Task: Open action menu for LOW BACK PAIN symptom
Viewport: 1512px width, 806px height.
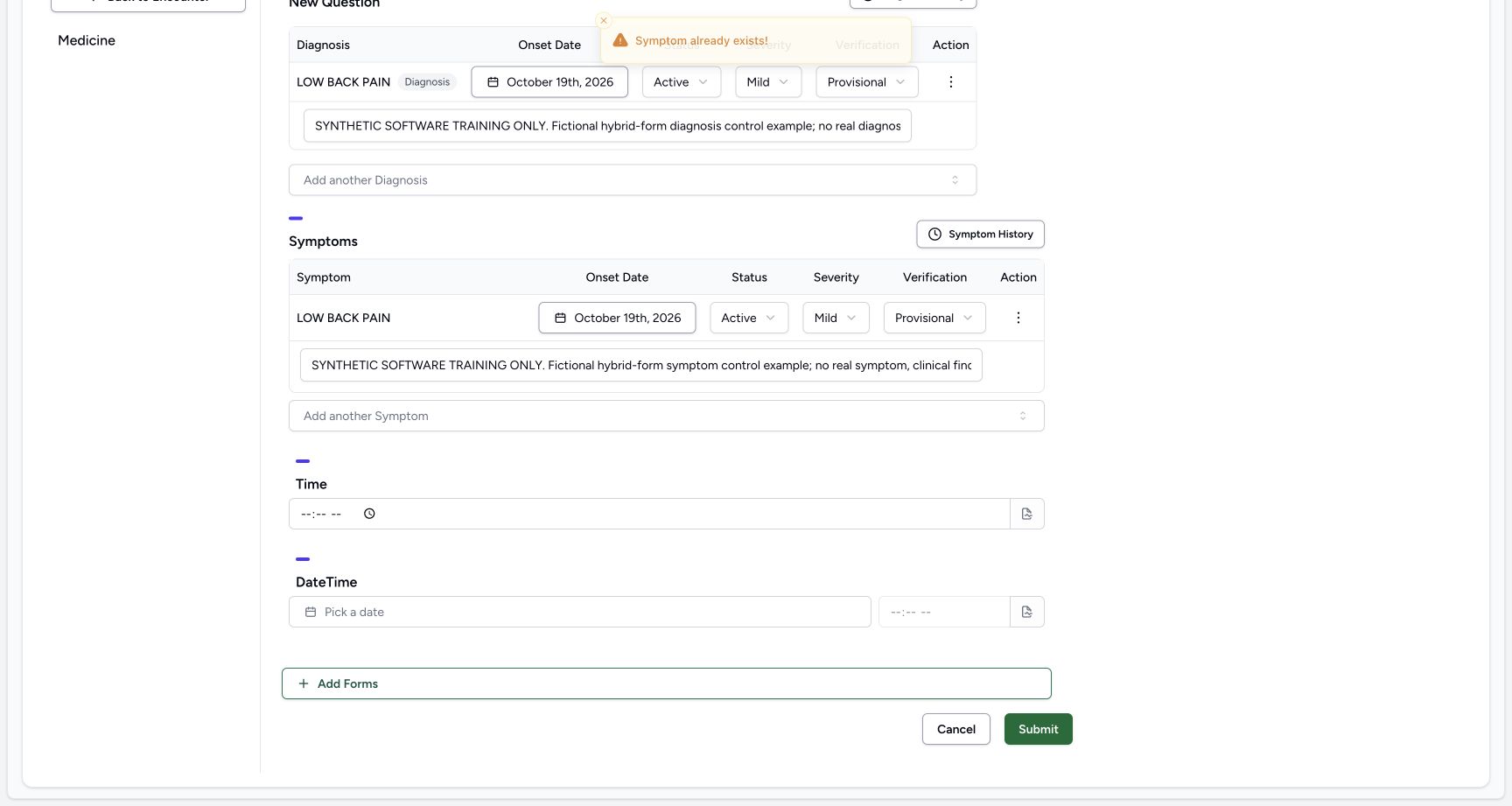Action: [x=1018, y=318]
